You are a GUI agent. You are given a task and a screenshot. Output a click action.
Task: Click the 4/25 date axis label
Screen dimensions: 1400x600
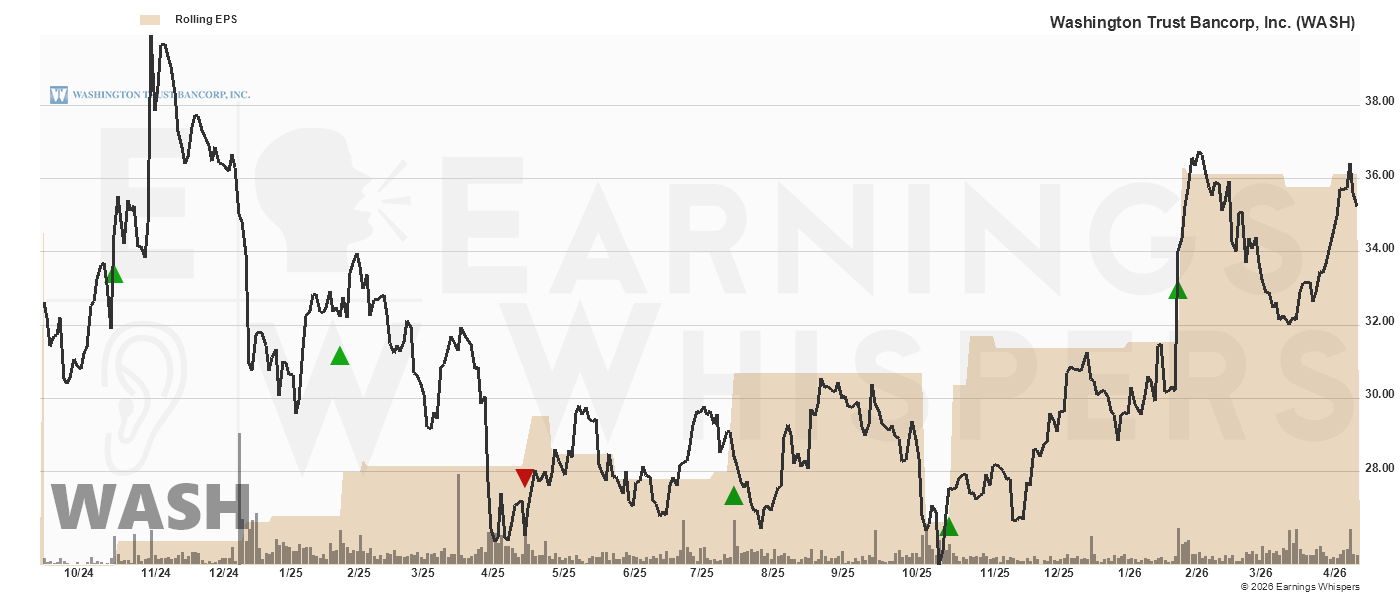[x=493, y=573]
